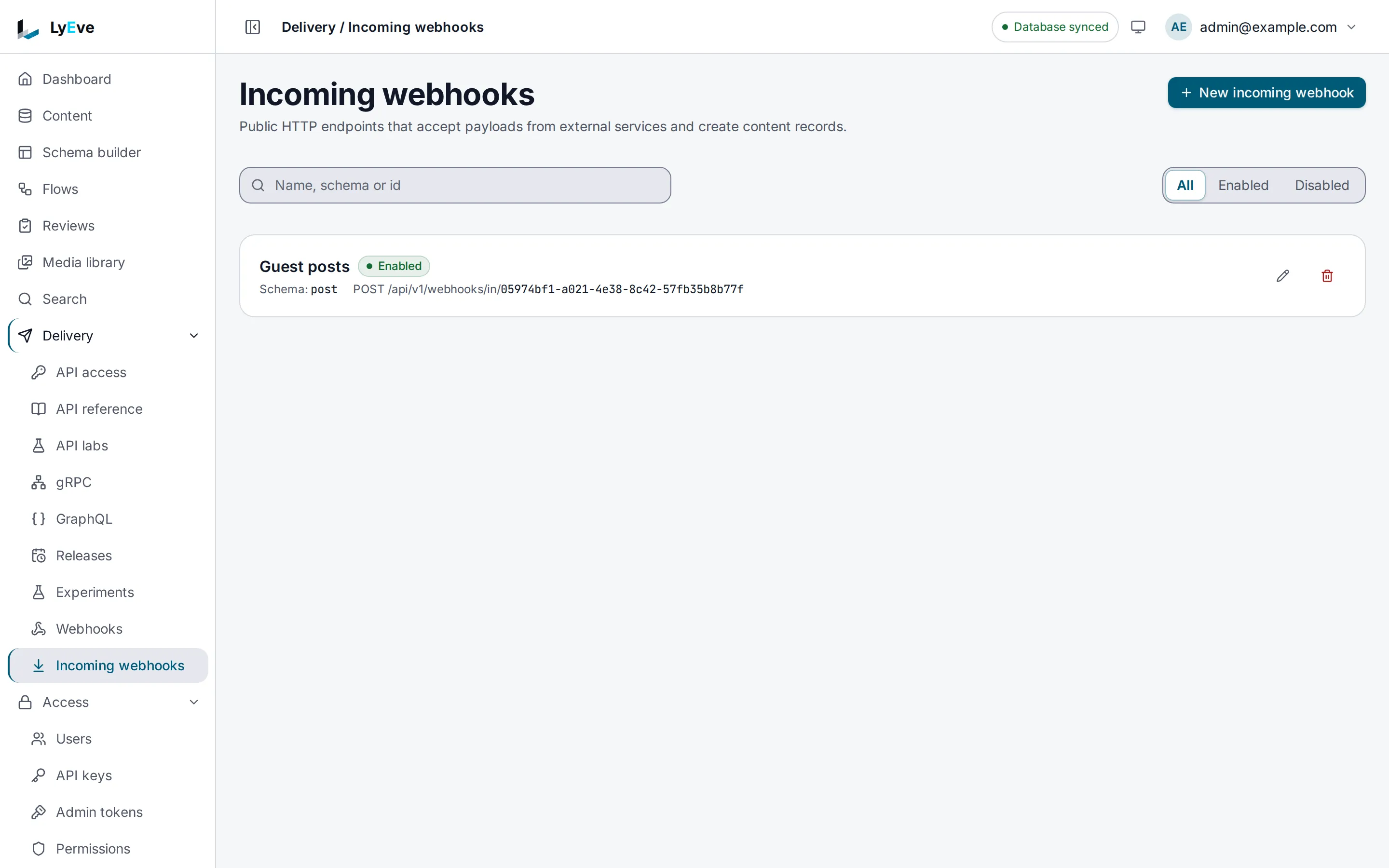Click the magnifier icon in search field

(259, 186)
